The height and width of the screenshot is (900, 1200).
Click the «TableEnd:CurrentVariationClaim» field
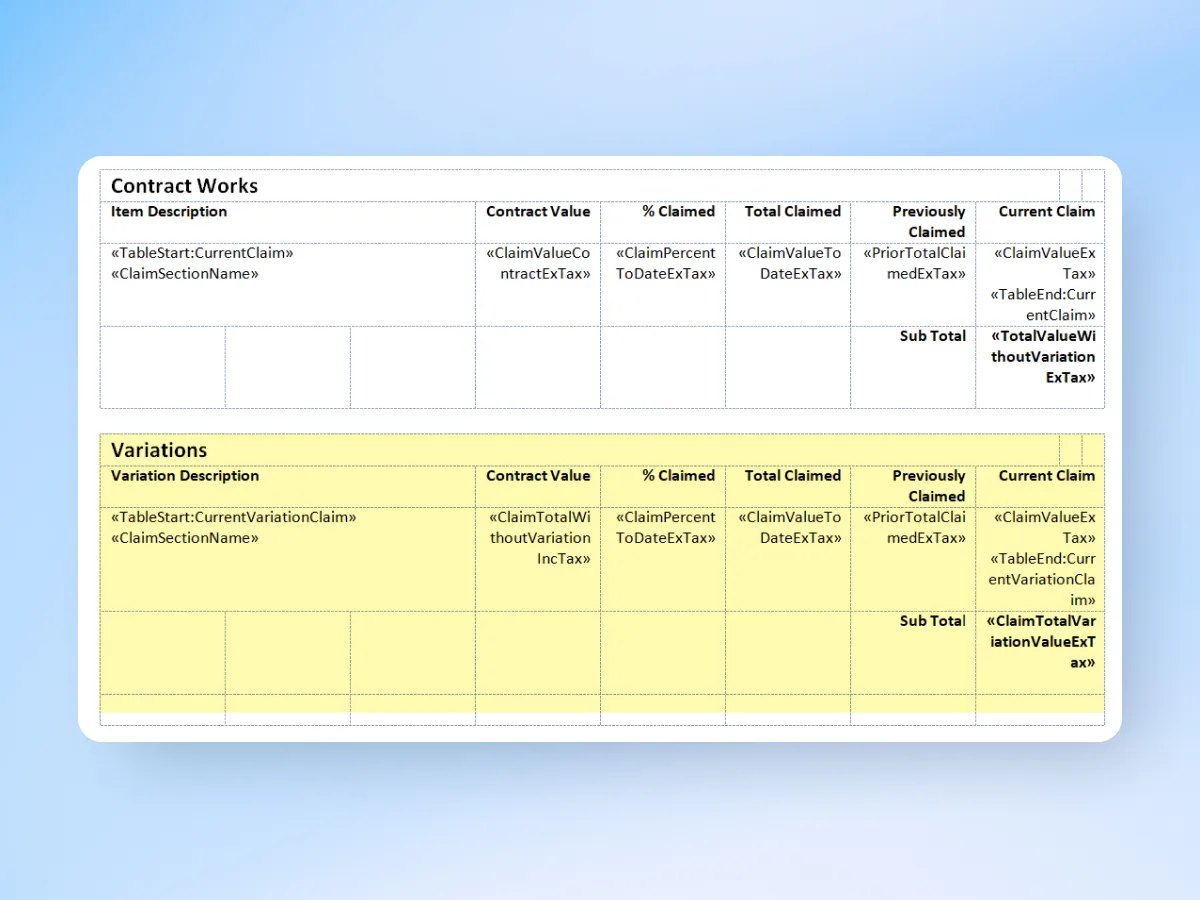click(1043, 579)
